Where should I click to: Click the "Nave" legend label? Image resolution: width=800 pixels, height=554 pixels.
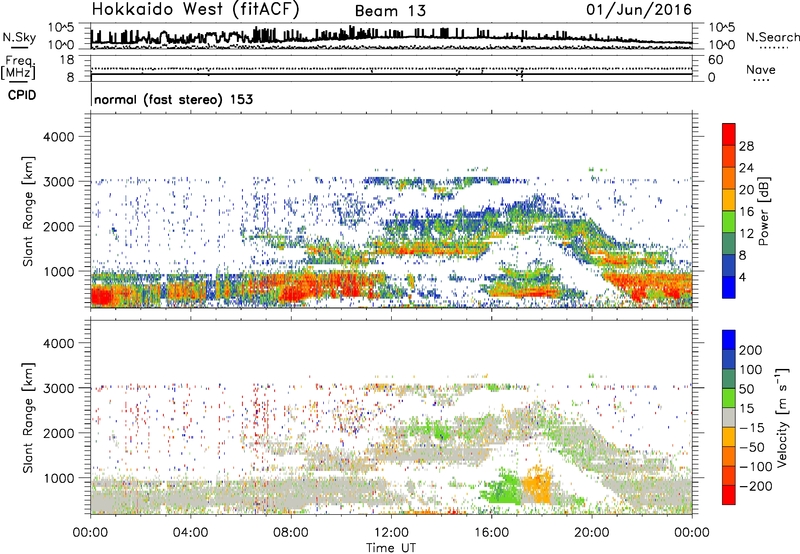tap(761, 70)
